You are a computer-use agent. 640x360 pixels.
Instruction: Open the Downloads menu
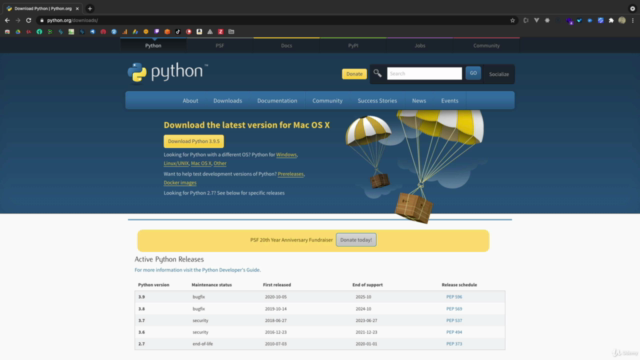[228, 101]
